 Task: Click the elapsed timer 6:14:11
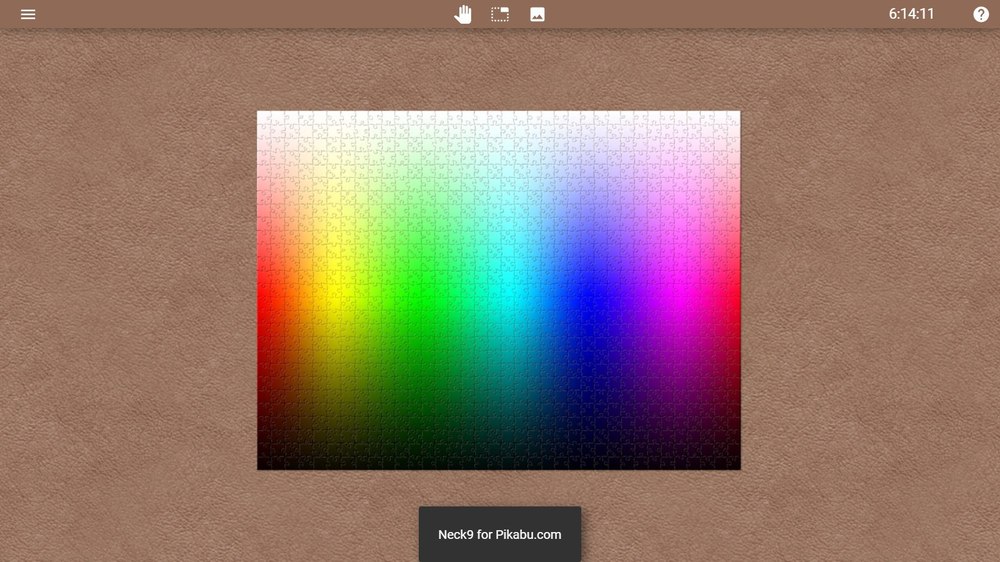click(x=911, y=14)
